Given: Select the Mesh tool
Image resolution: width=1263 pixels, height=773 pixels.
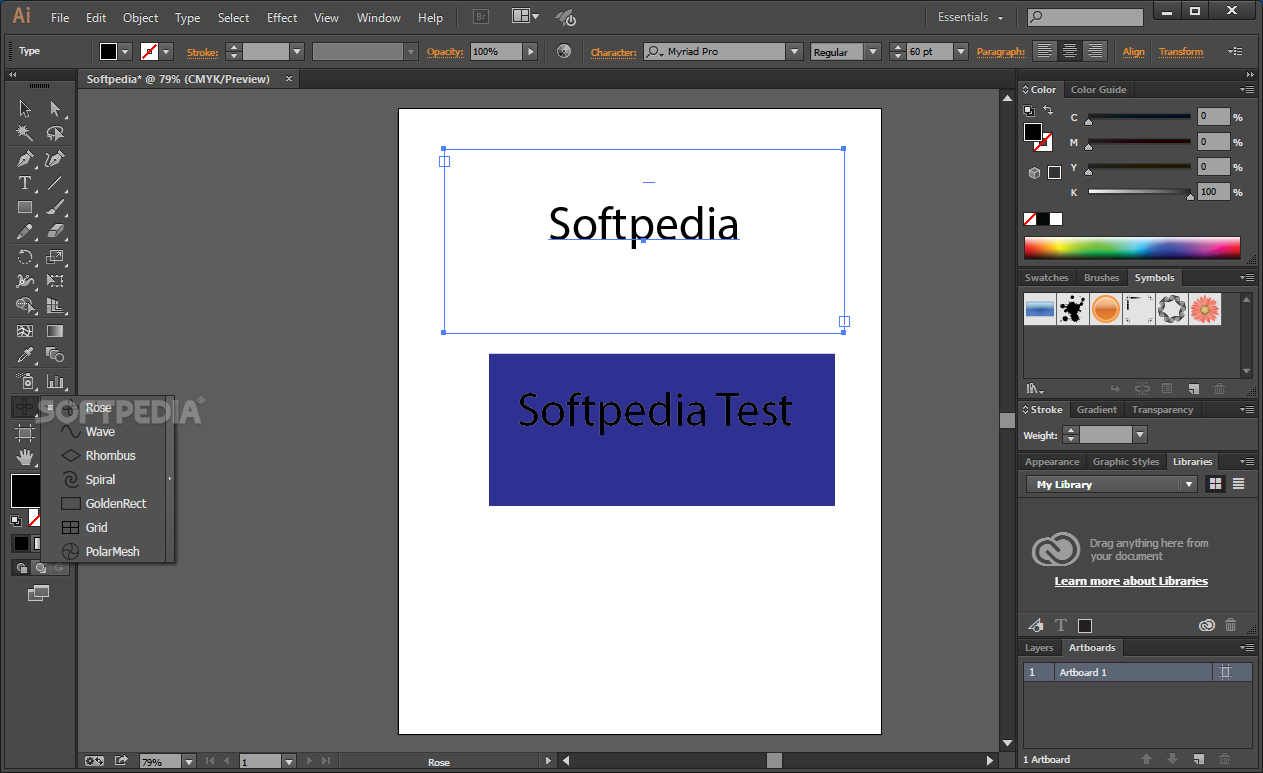Looking at the screenshot, I should [x=25, y=331].
